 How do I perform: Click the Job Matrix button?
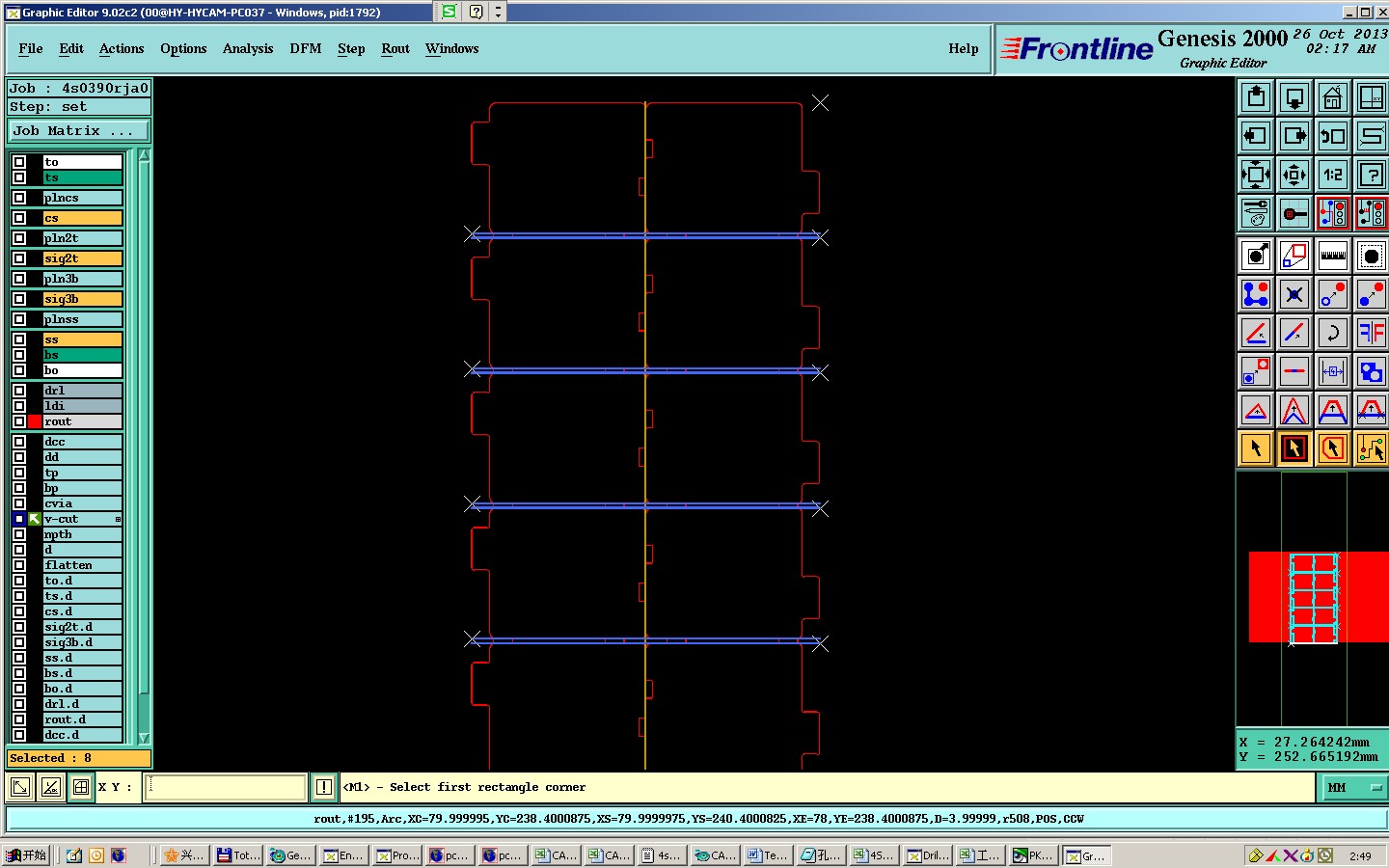(79, 130)
